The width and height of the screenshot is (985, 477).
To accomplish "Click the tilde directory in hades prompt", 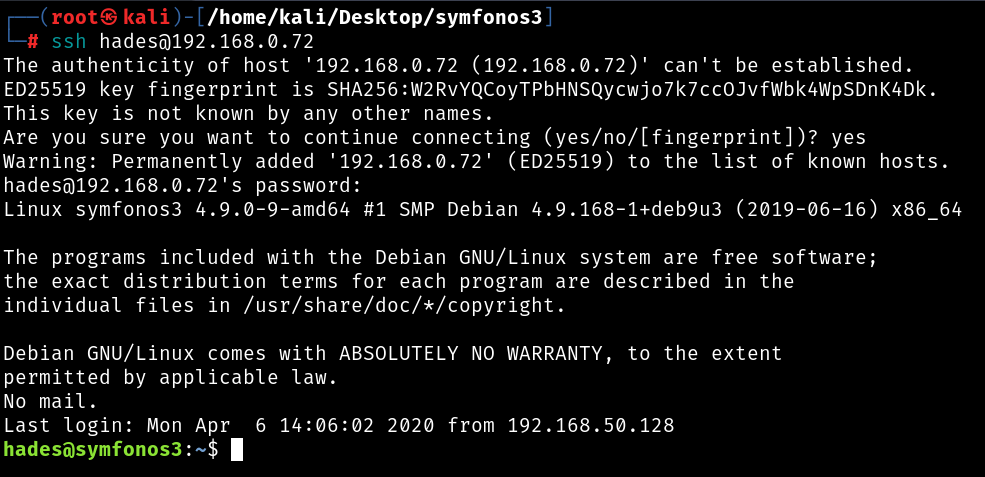I will [201, 449].
